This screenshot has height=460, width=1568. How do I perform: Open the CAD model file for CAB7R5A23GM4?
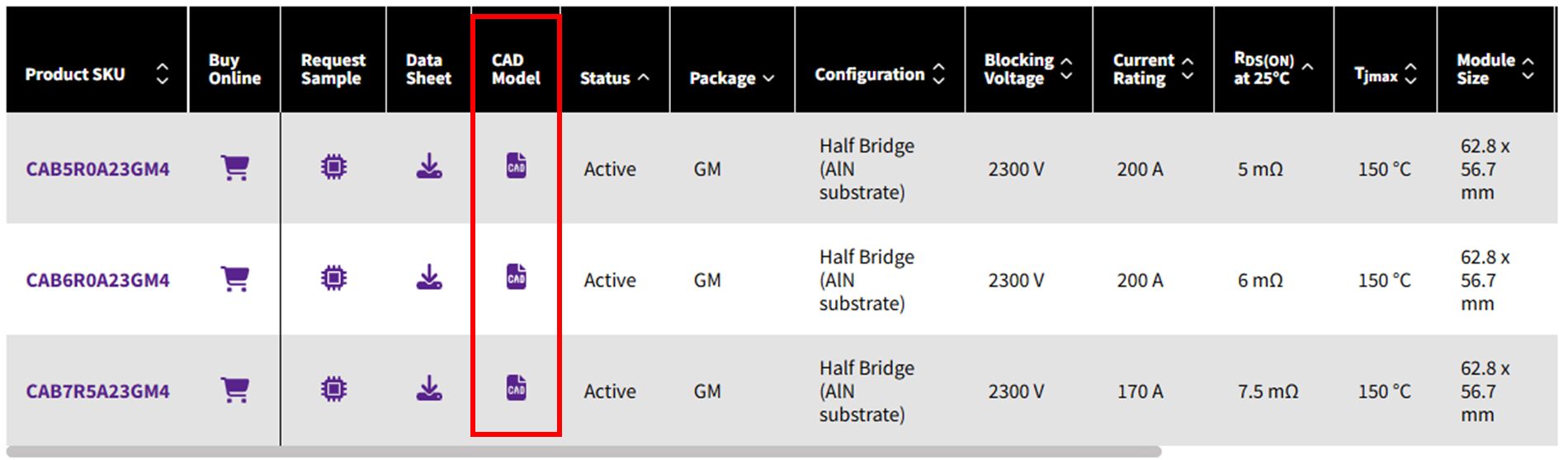point(517,387)
